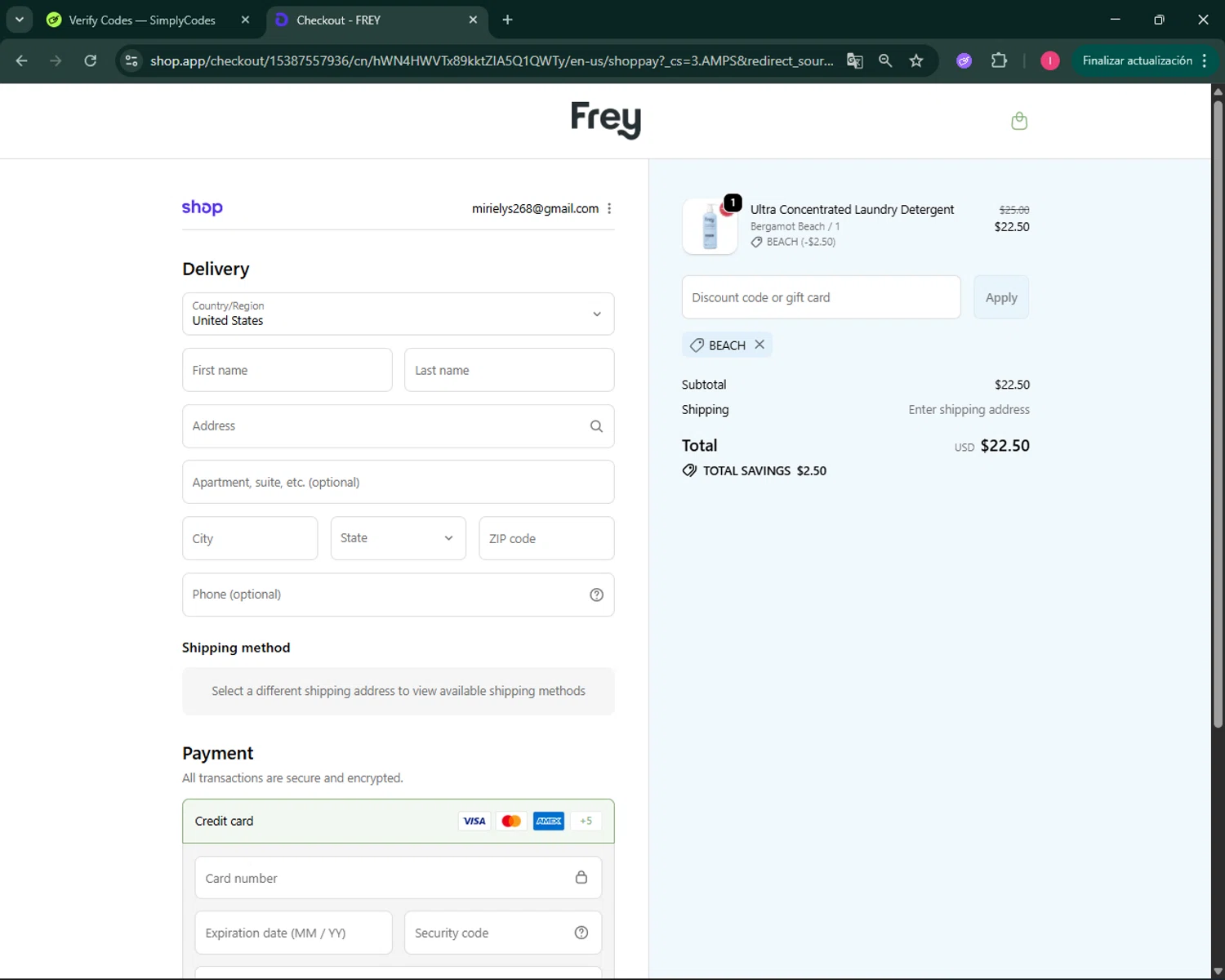Open a new browser tab
This screenshot has height=980, width=1225.
(x=508, y=20)
